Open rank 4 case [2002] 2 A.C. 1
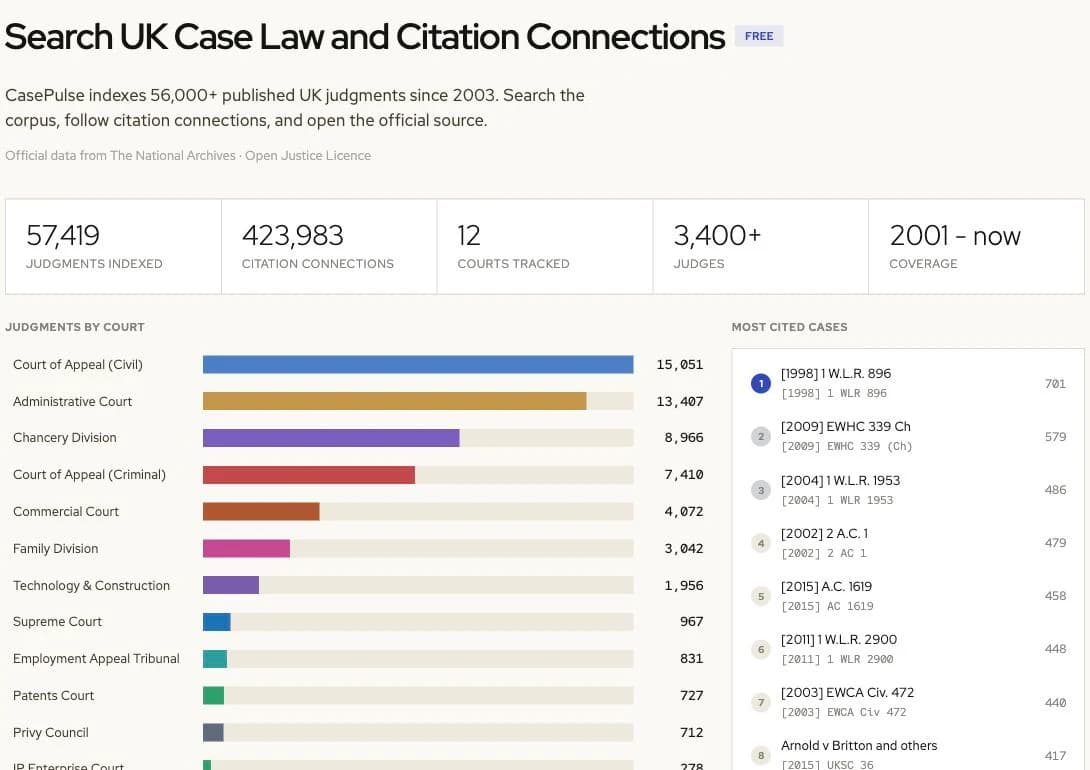The height and width of the screenshot is (770, 1090). point(824,534)
